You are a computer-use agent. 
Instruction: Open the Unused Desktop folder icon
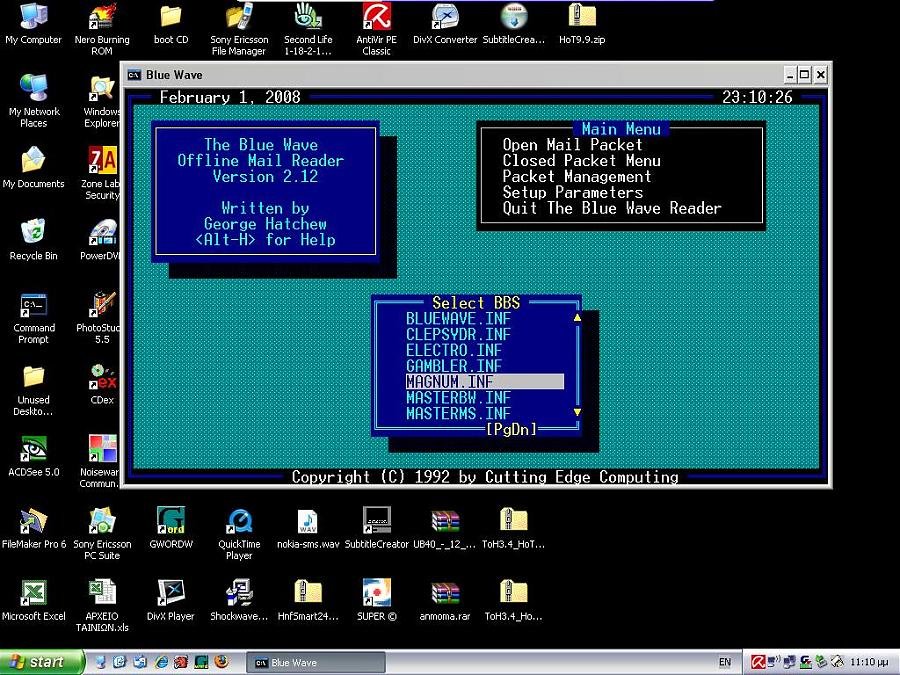click(33, 390)
